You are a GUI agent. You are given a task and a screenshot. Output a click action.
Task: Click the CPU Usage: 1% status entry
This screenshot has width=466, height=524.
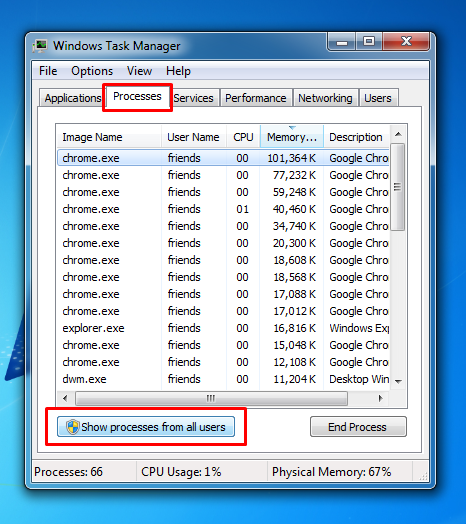[181, 472]
